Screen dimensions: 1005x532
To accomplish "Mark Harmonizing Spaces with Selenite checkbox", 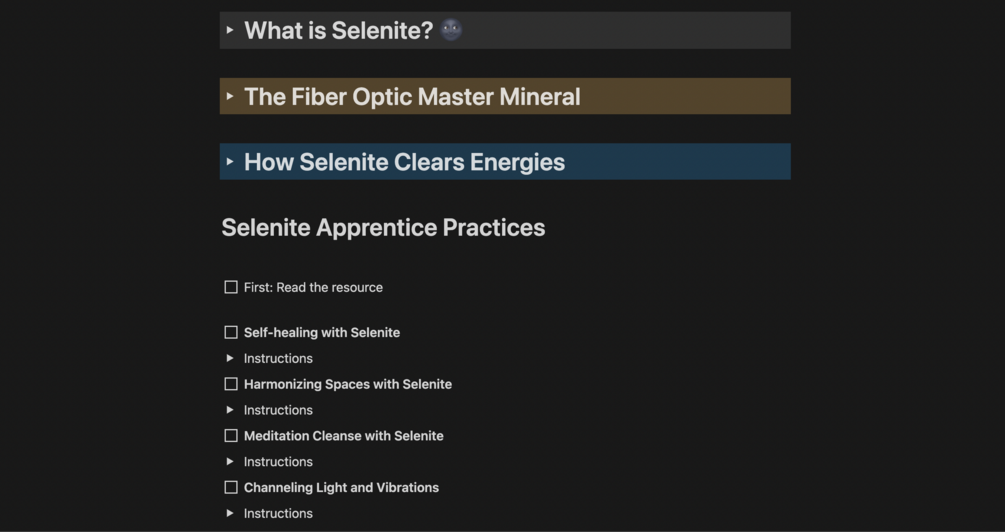I will (x=231, y=384).
